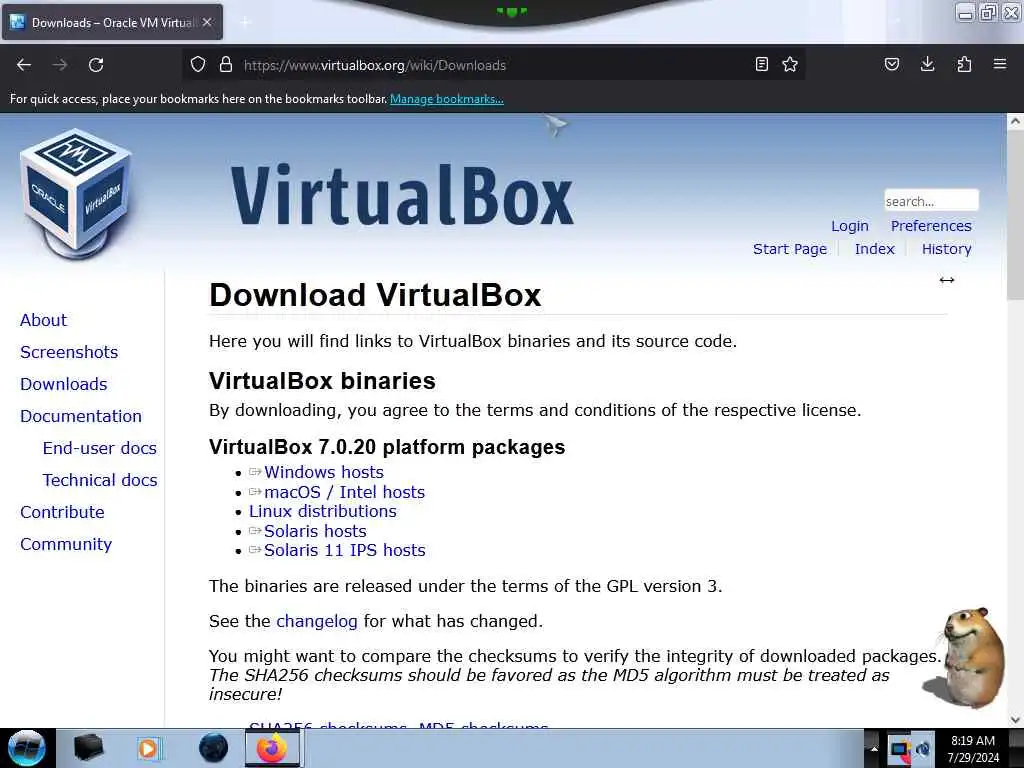1024x768 pixels.
Task: Open the changelog link
Action: pyautogui.click(x=317, y=621)
